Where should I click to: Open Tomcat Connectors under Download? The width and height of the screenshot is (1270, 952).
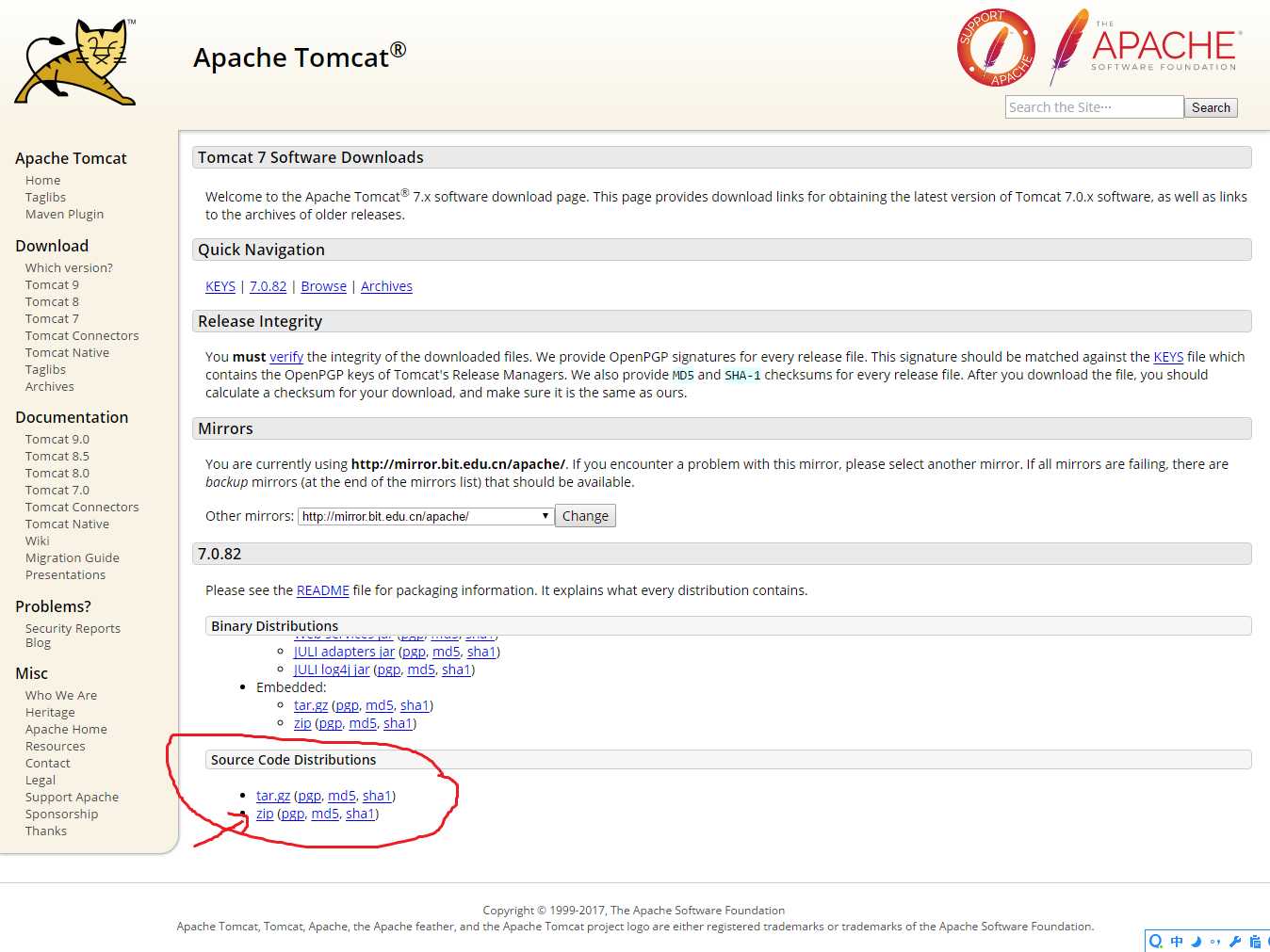pos(82,335)
